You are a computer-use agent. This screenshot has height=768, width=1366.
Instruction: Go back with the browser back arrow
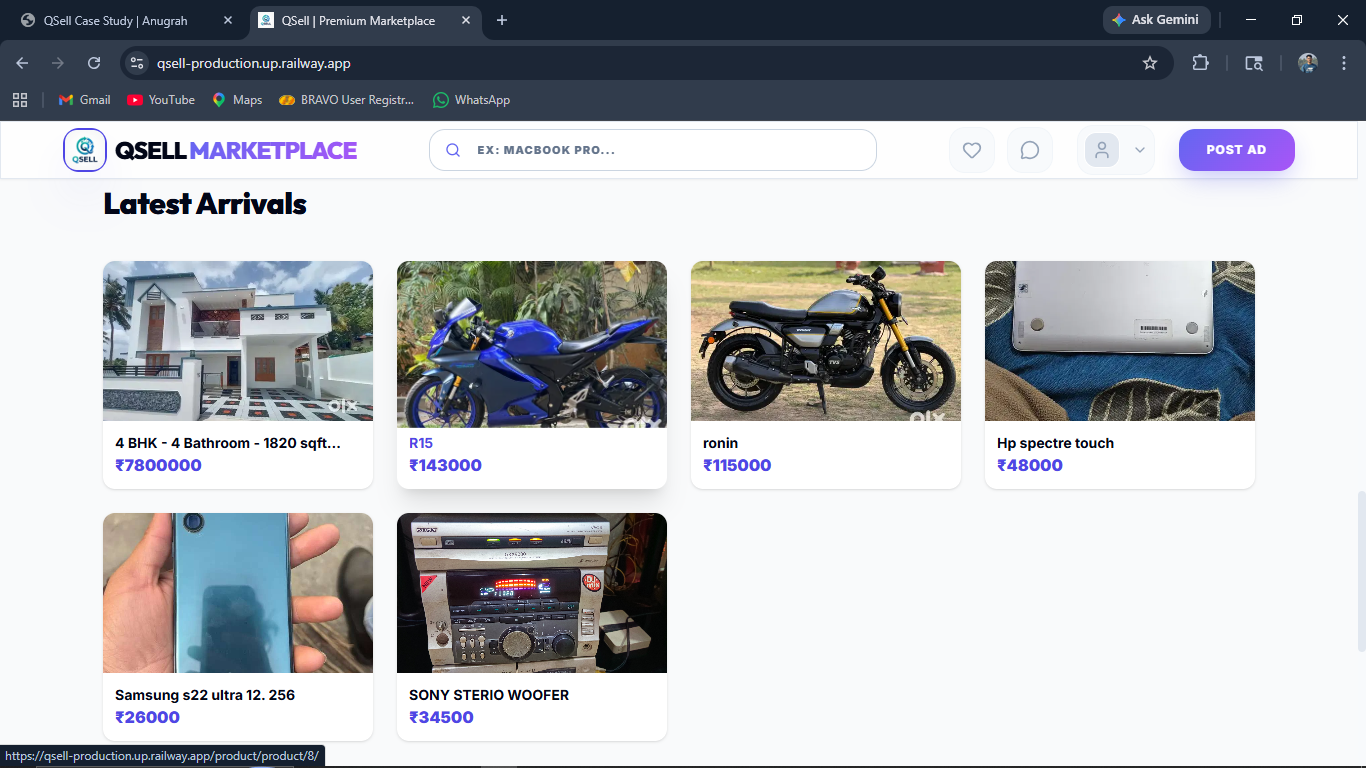click(x=22, y=63)
